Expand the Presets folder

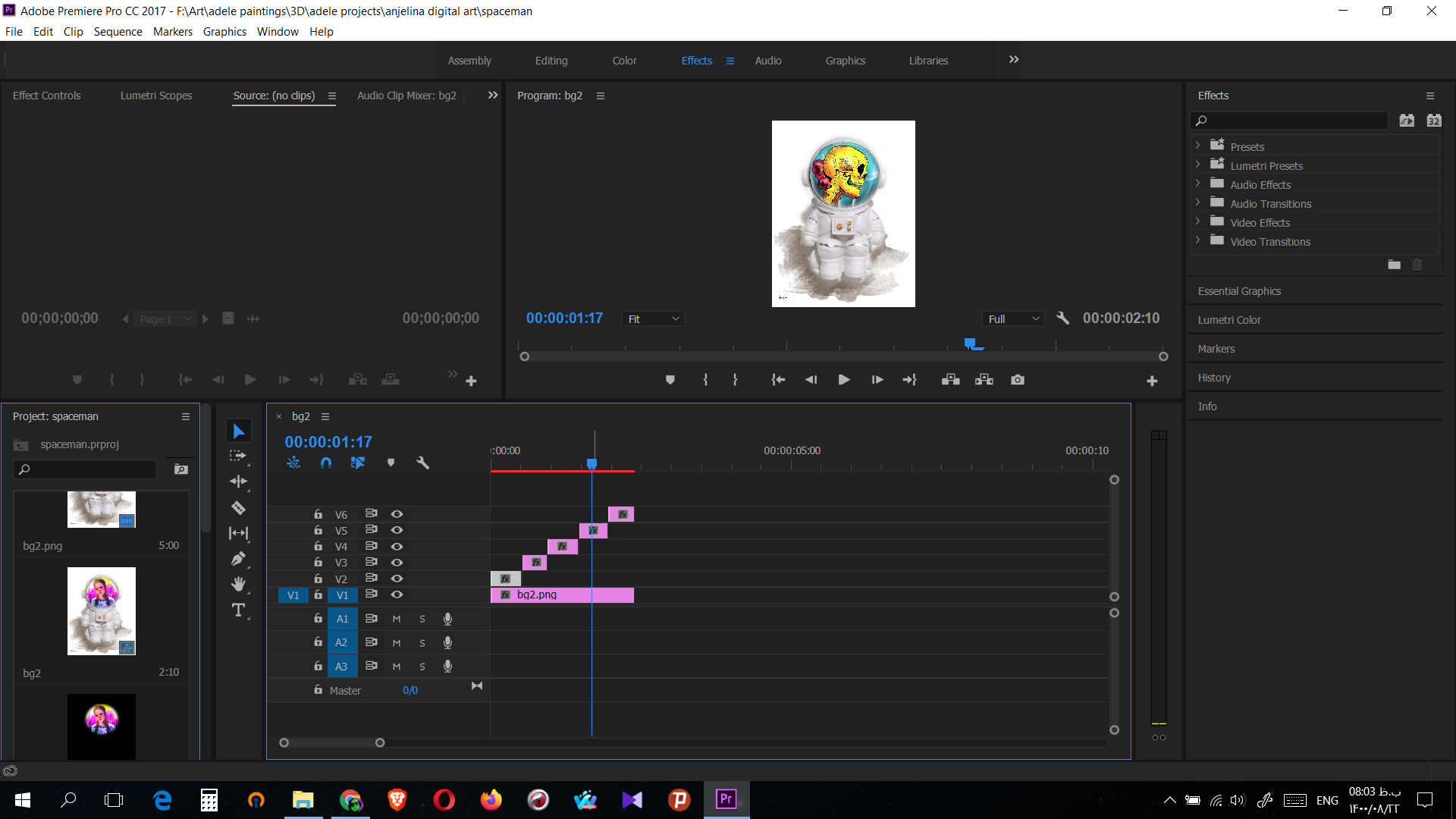click(x=1197, y=146)
